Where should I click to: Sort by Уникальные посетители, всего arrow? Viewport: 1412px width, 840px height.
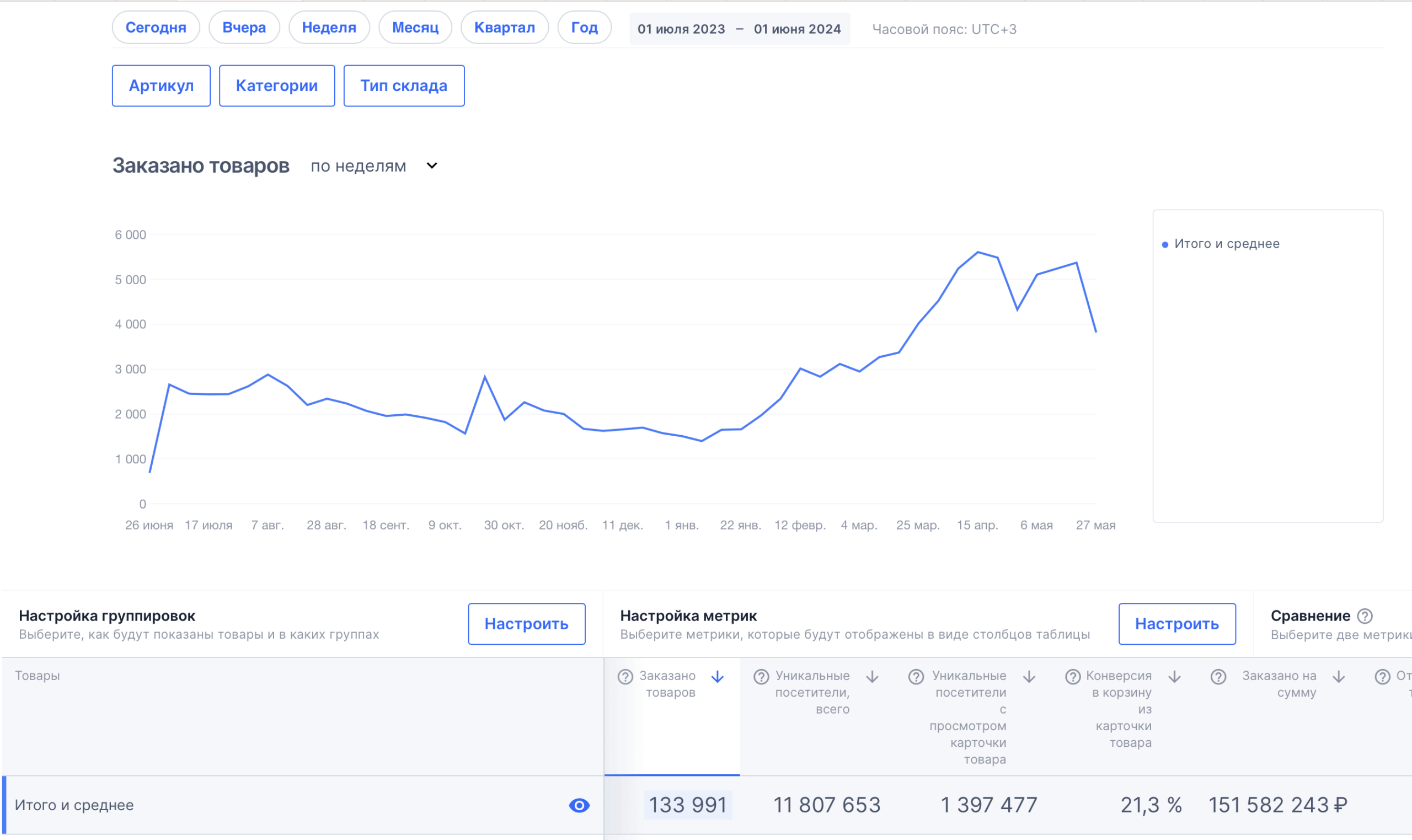872,676
